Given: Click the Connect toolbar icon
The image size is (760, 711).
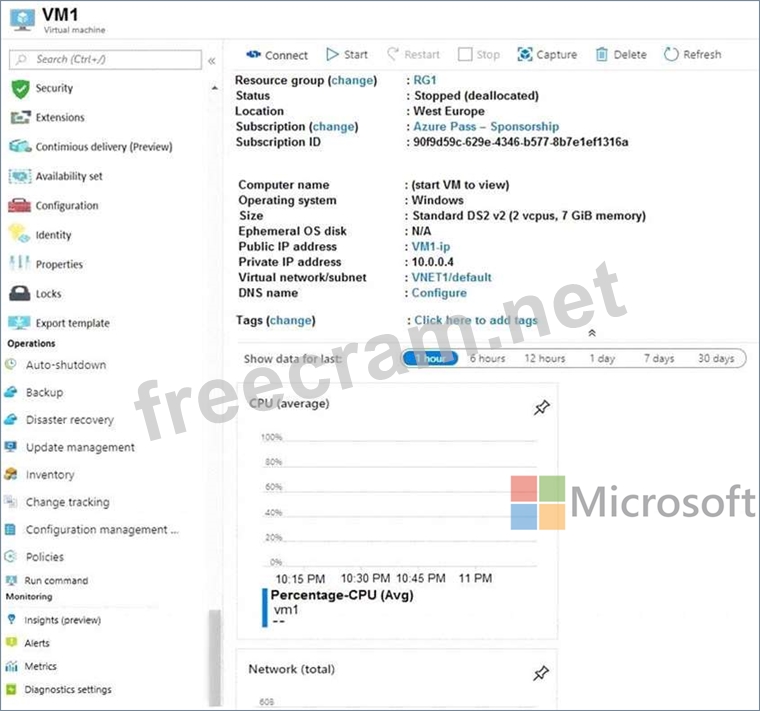Looking at the screenshot, I should 253,55.
